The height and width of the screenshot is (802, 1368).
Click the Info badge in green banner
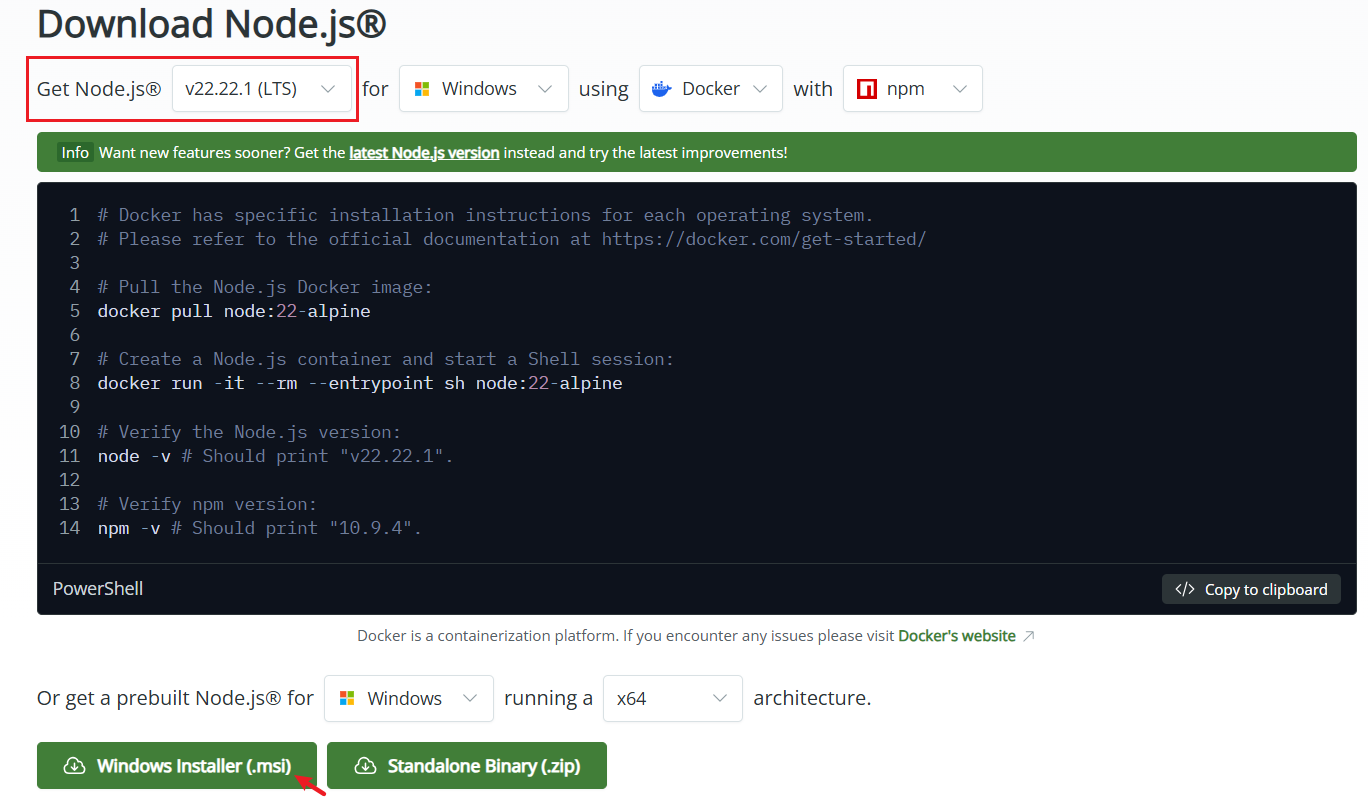pyautogui.click(x=75, y=152)
